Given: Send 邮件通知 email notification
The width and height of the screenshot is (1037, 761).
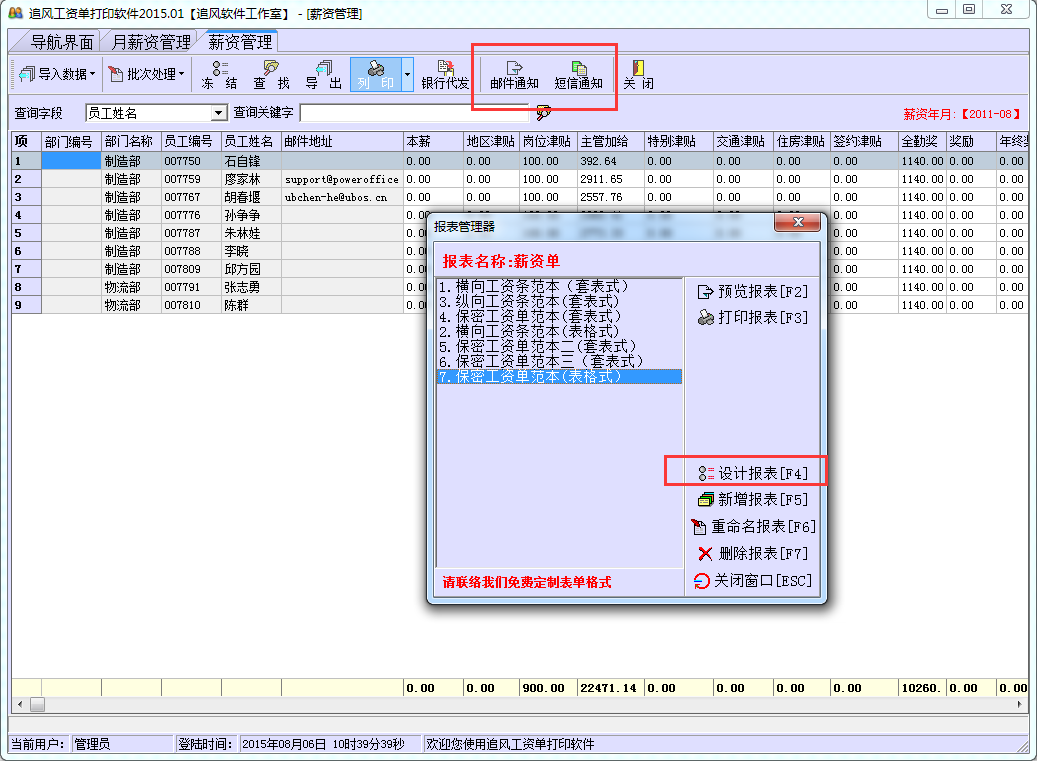Looking at the screenshot, I should pyautogui.click(x=514, y=75).
